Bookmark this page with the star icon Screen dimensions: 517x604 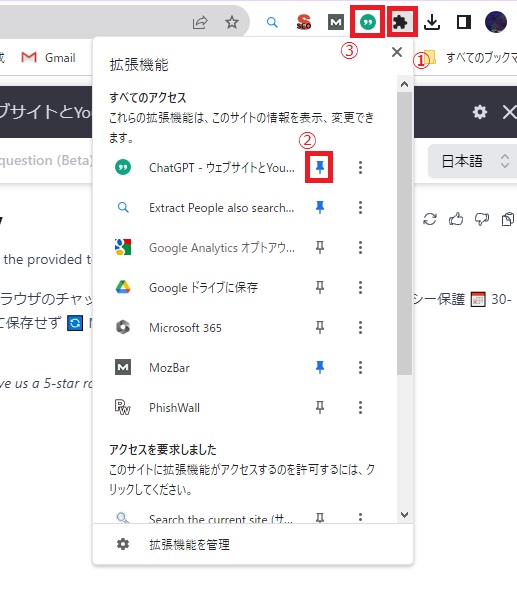pos(232,22)
